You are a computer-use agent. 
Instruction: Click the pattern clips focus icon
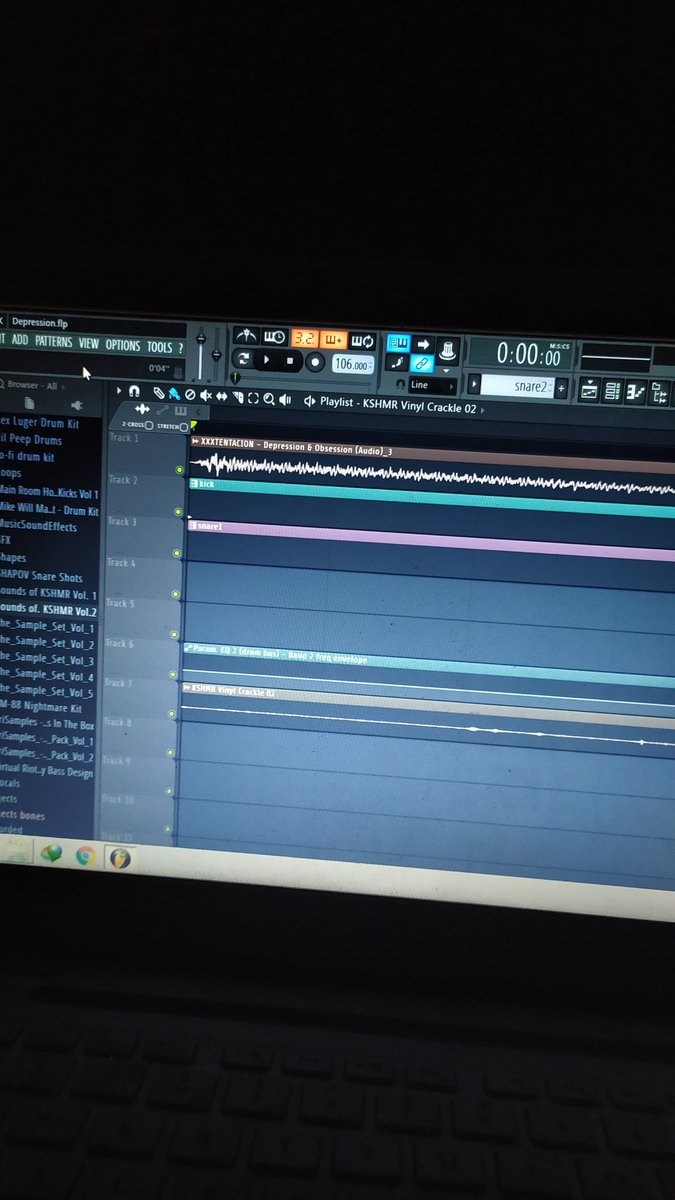pyautogui.click(x=181, y=411)
